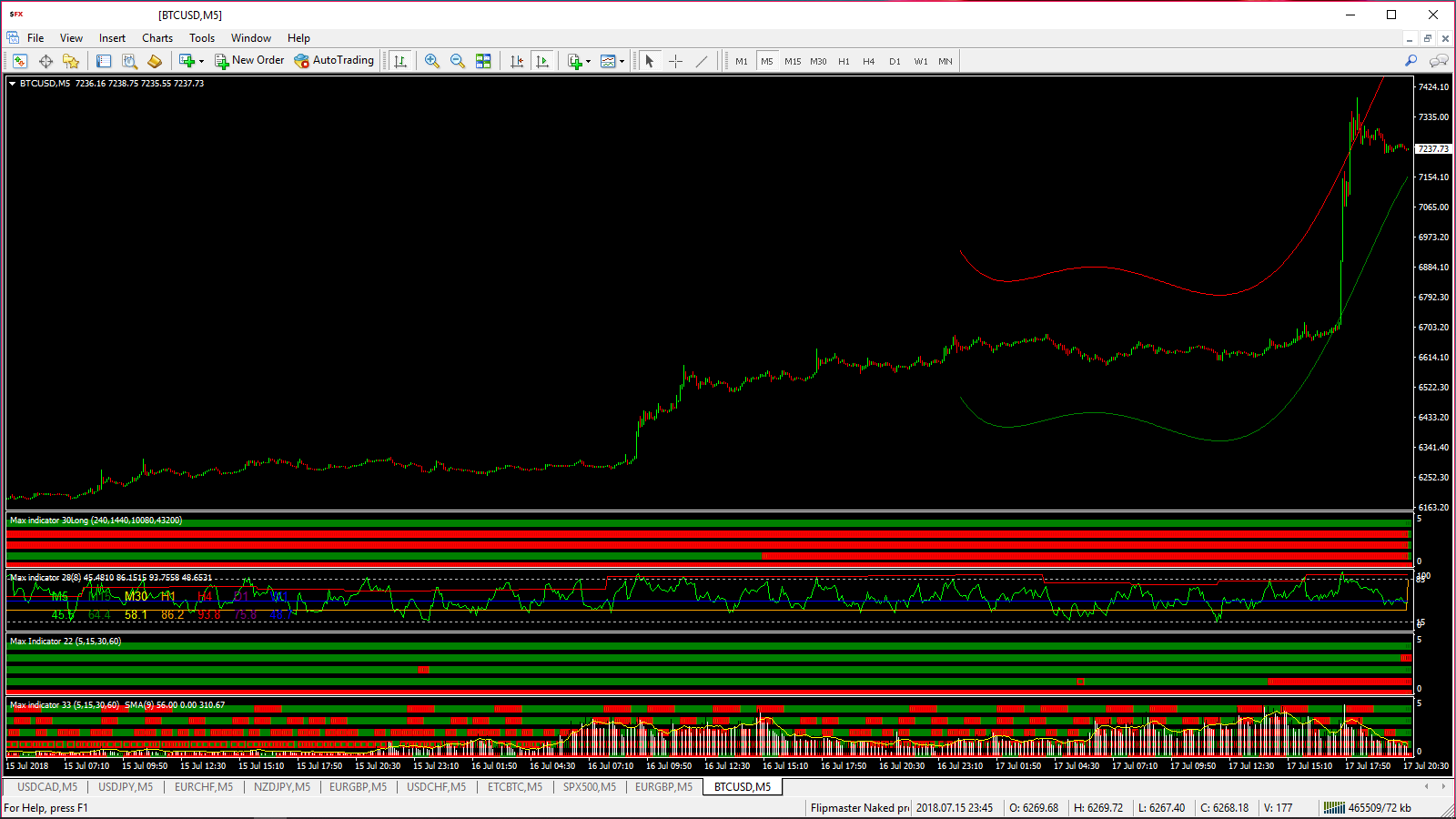Select the BTCUSD,M5 chart tab
This screenshot has width=1456, height=819.
click(x=743, y=787)
